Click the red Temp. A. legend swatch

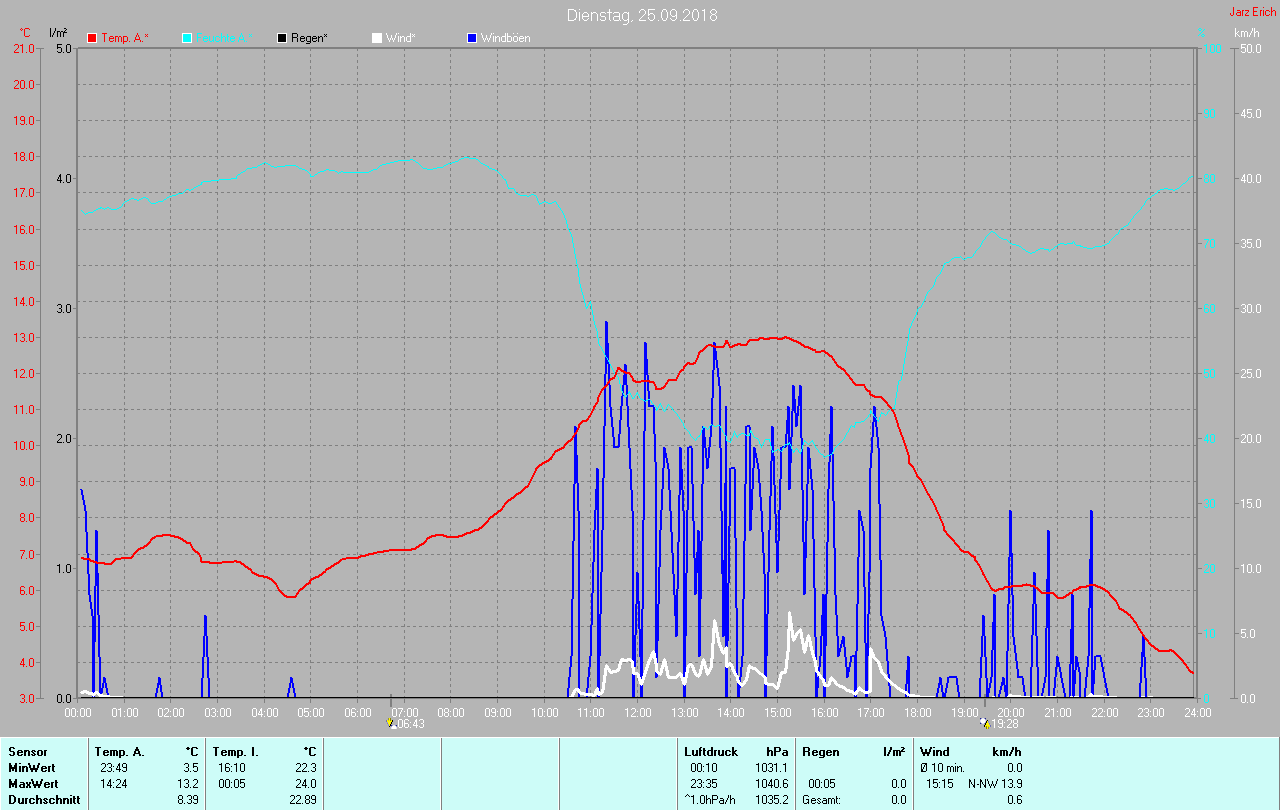click(92, 38)
